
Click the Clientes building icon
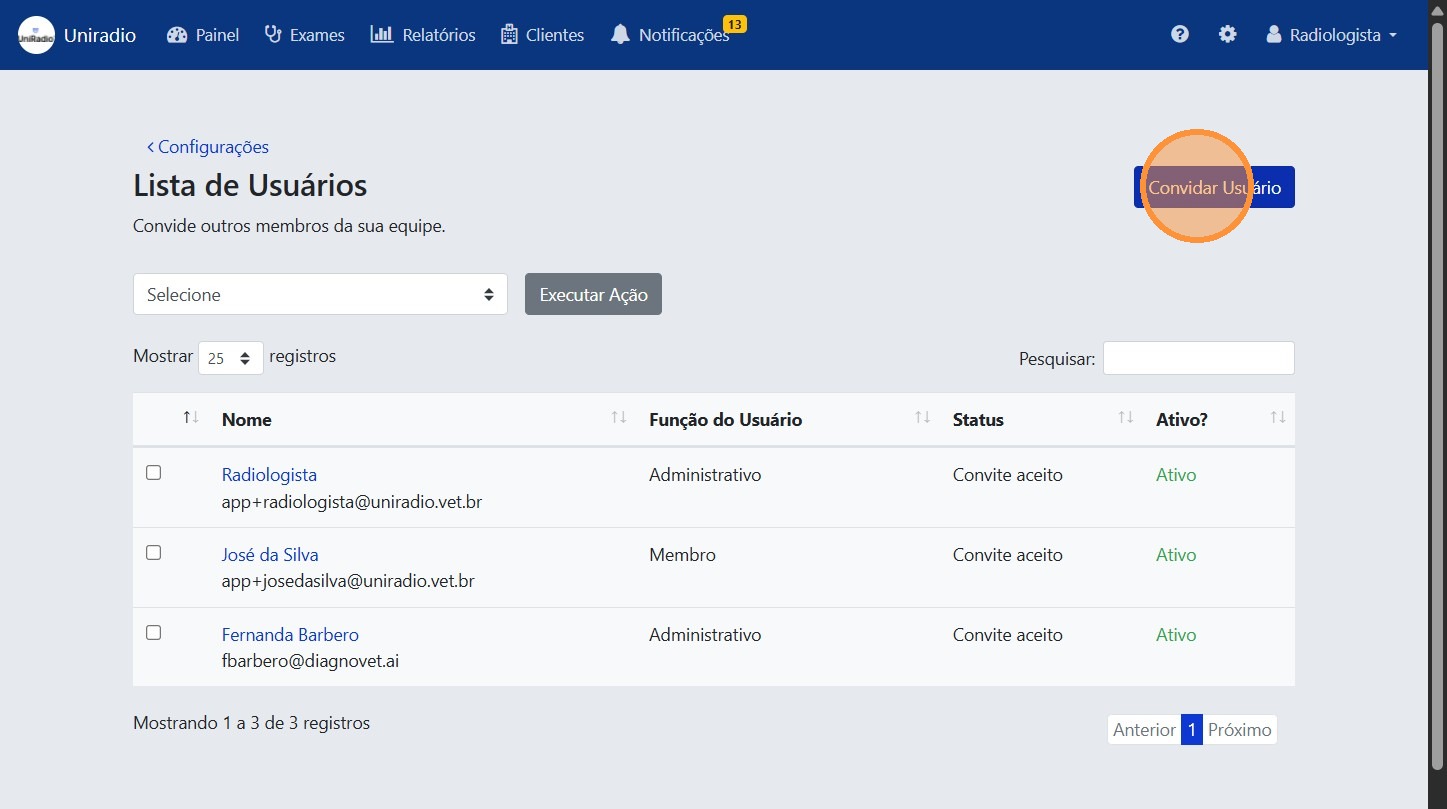509,34
